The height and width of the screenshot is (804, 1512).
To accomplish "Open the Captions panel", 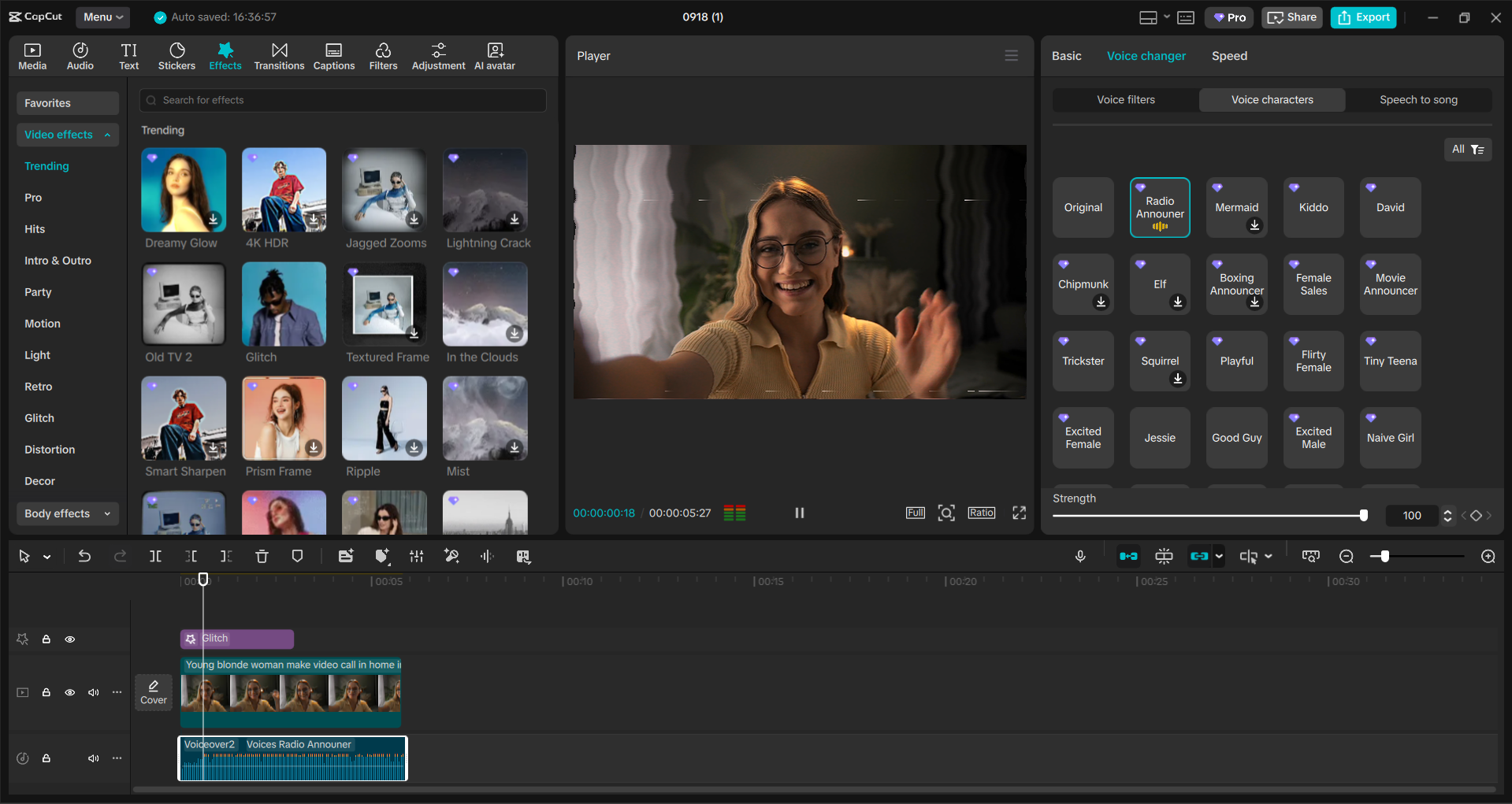I will (x=333, y=55).
